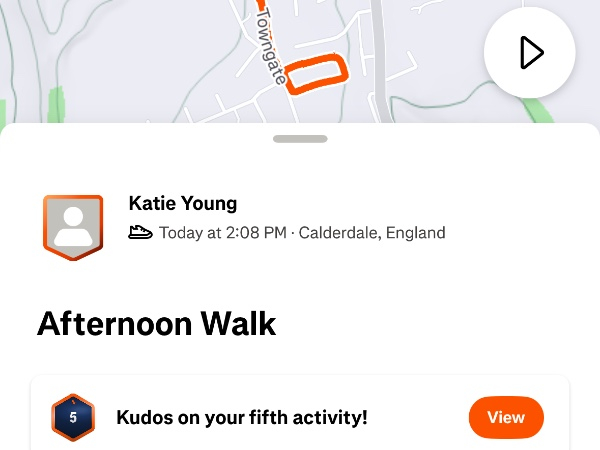Click the fifth activity badge icon
Viewport: 600px width, 450px height.
pos(72,417)
